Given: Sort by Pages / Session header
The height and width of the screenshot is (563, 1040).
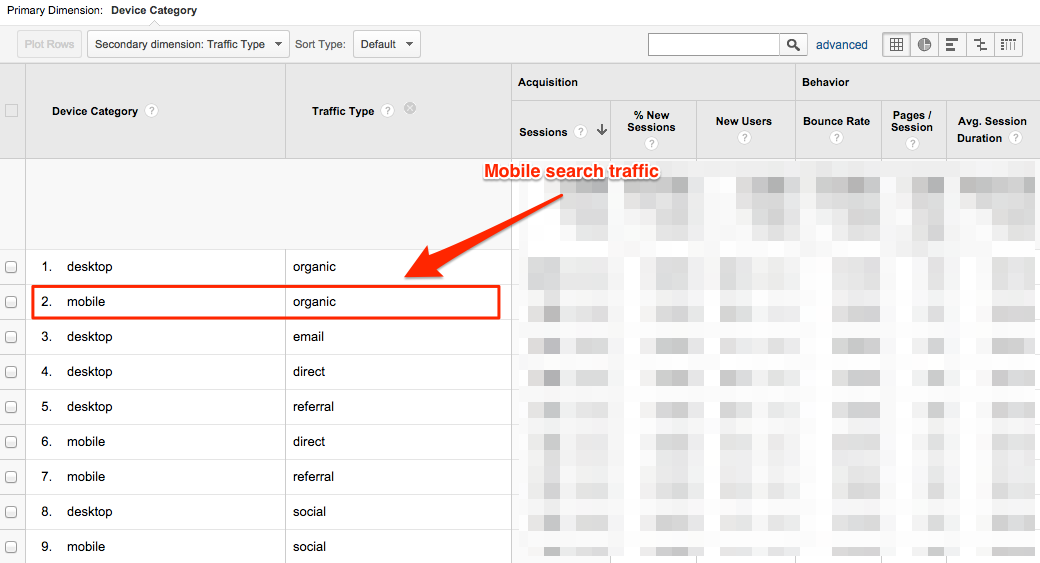Looking at the screenshot, I should point(912,121).
